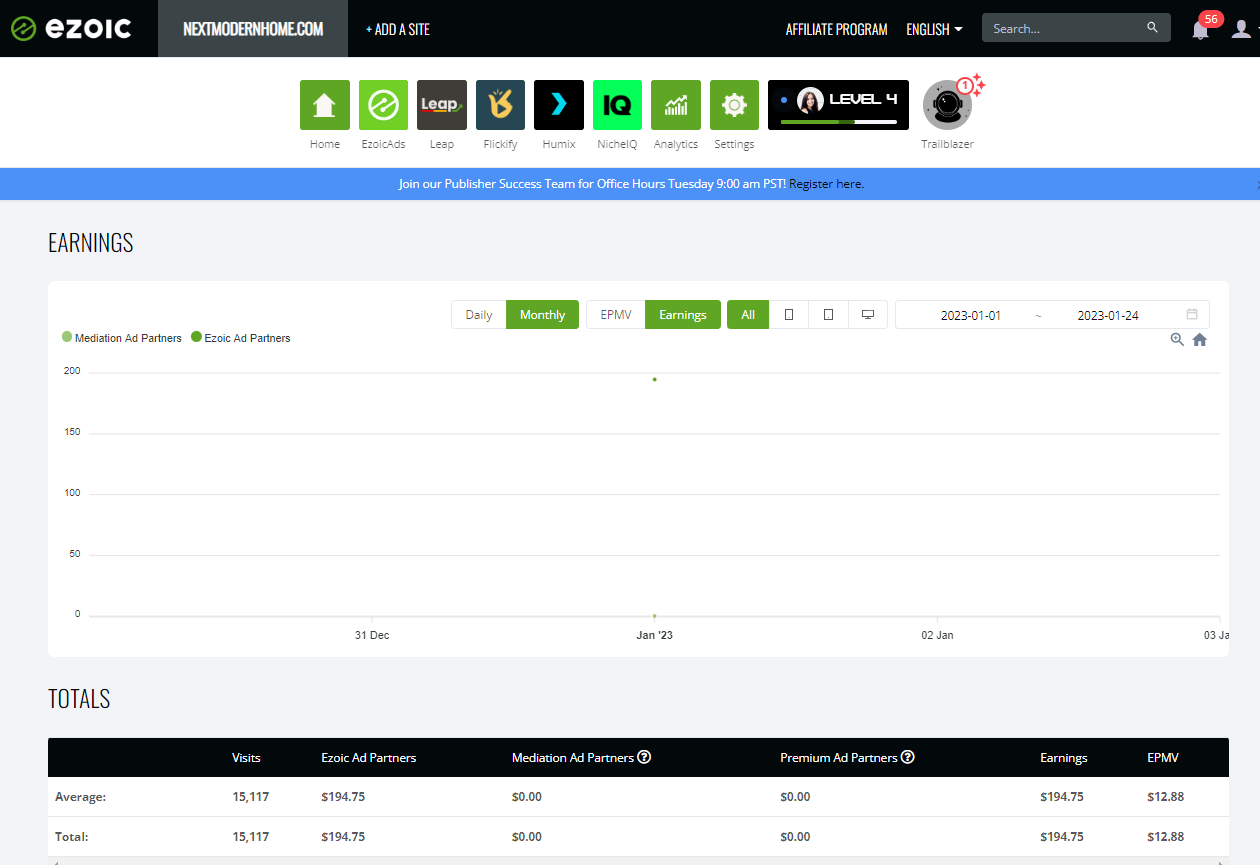Show EPMV metric in chart
This screenshot has height=865, width=1260.
pos(616,315)
